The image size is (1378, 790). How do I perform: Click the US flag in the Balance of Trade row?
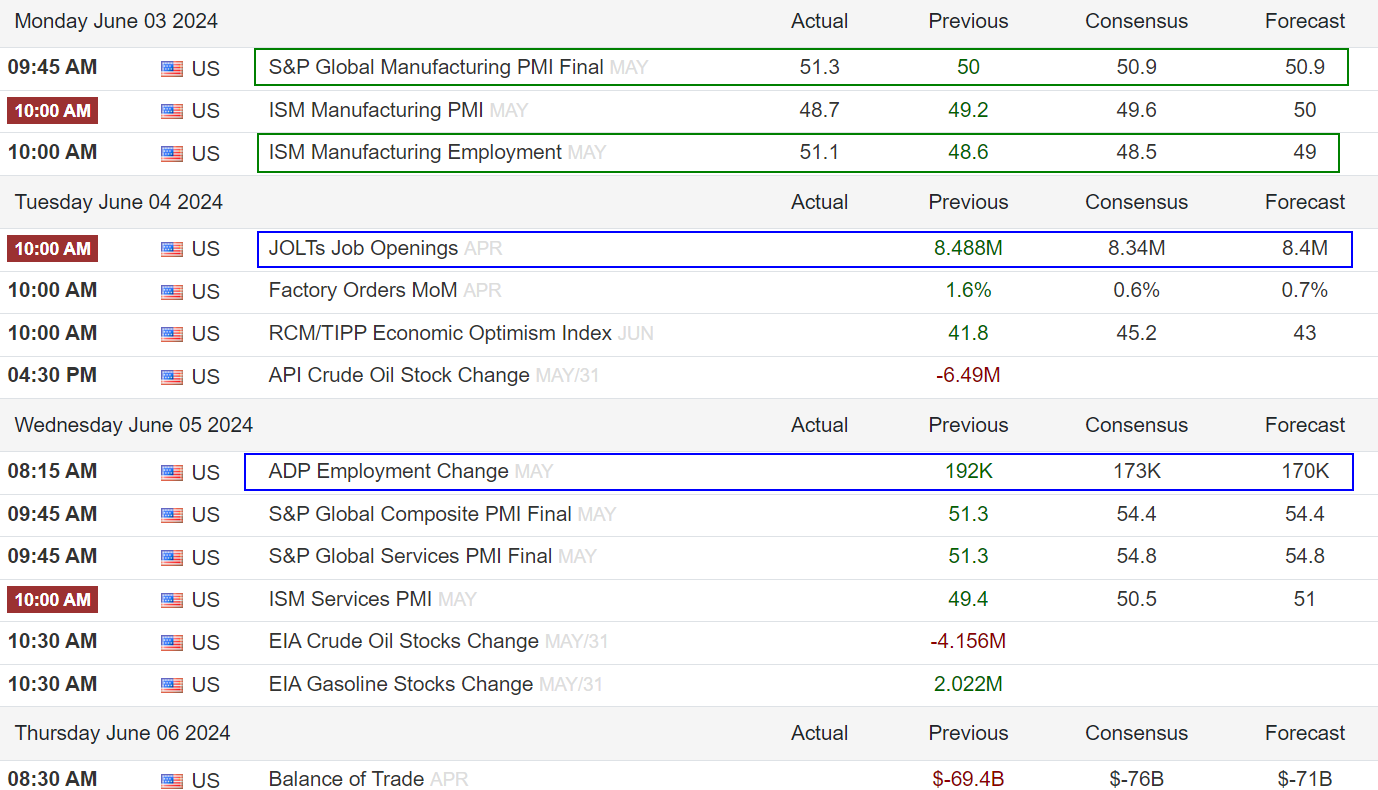172,781
